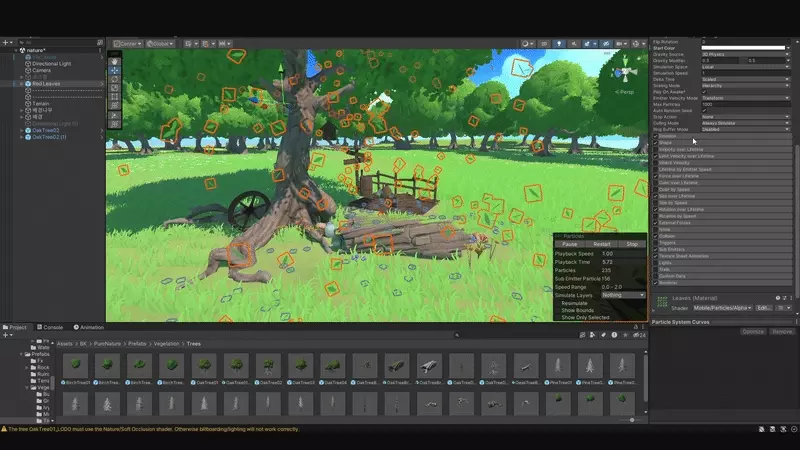The image size is (800, 450).
Task: Open the scene camera settings icon
Action: point(620,44)
